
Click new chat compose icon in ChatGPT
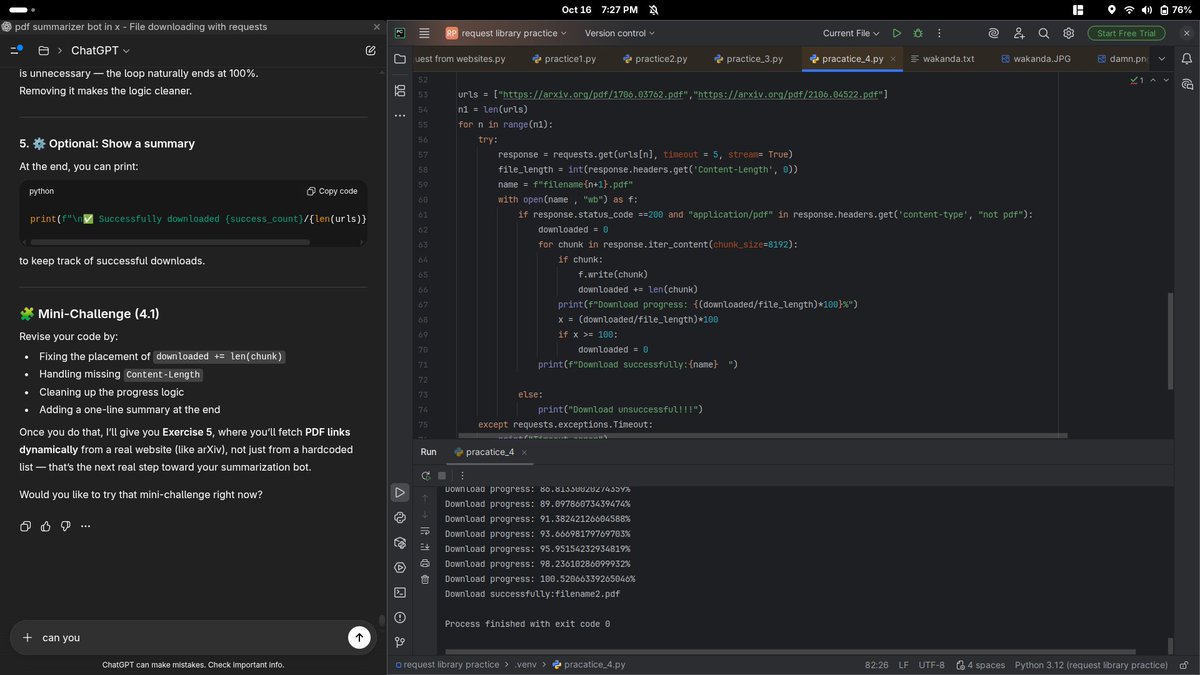(x=371, y=50)
